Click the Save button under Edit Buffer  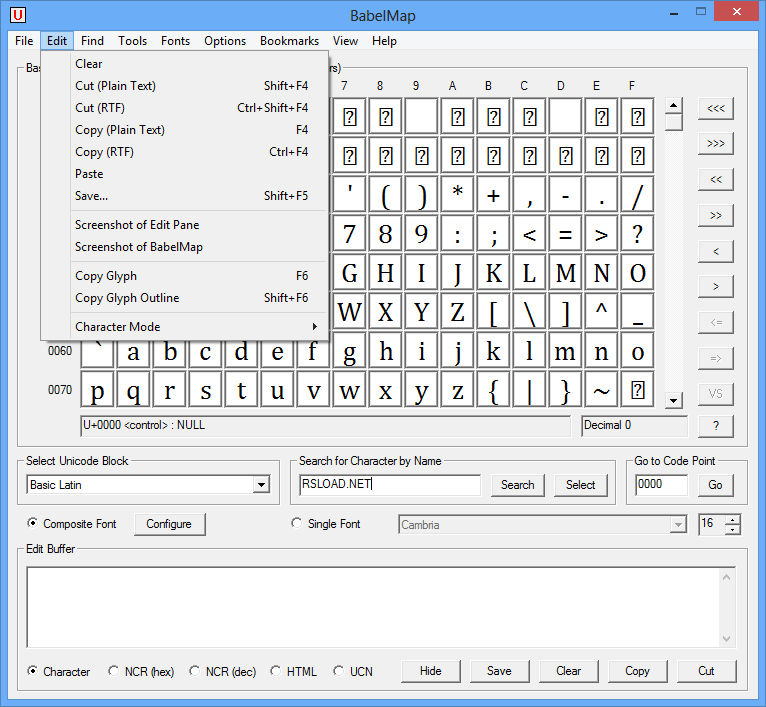click(x=499, y=671)
